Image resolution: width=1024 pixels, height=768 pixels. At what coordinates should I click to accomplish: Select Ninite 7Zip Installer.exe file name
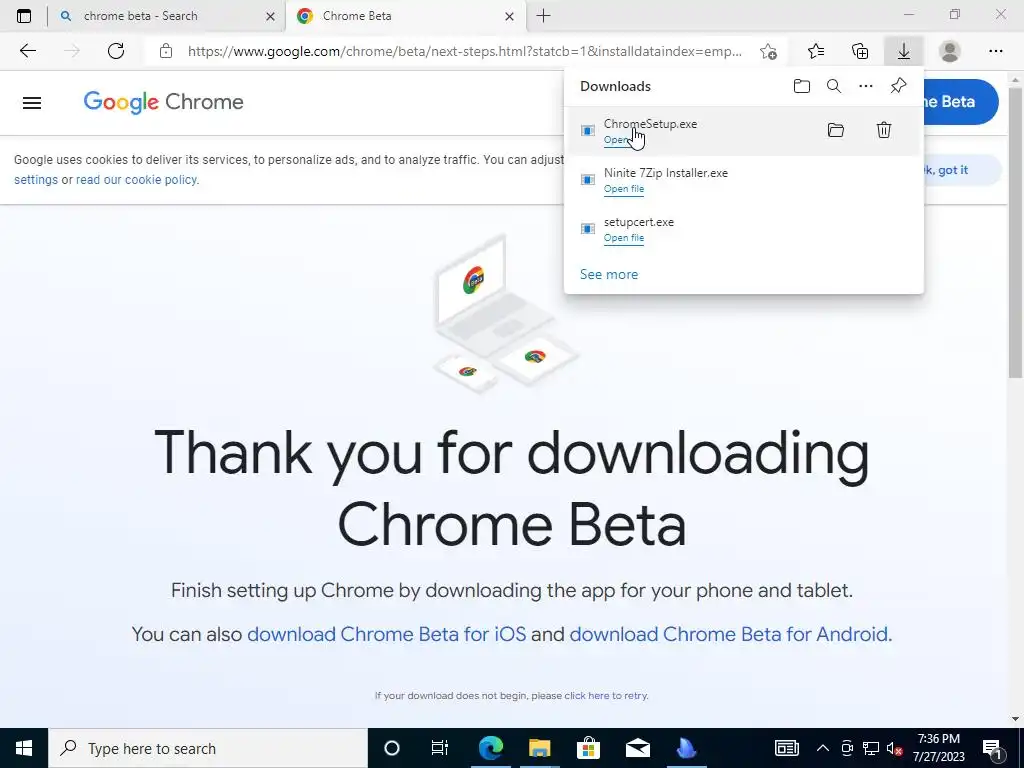point(665,172)
